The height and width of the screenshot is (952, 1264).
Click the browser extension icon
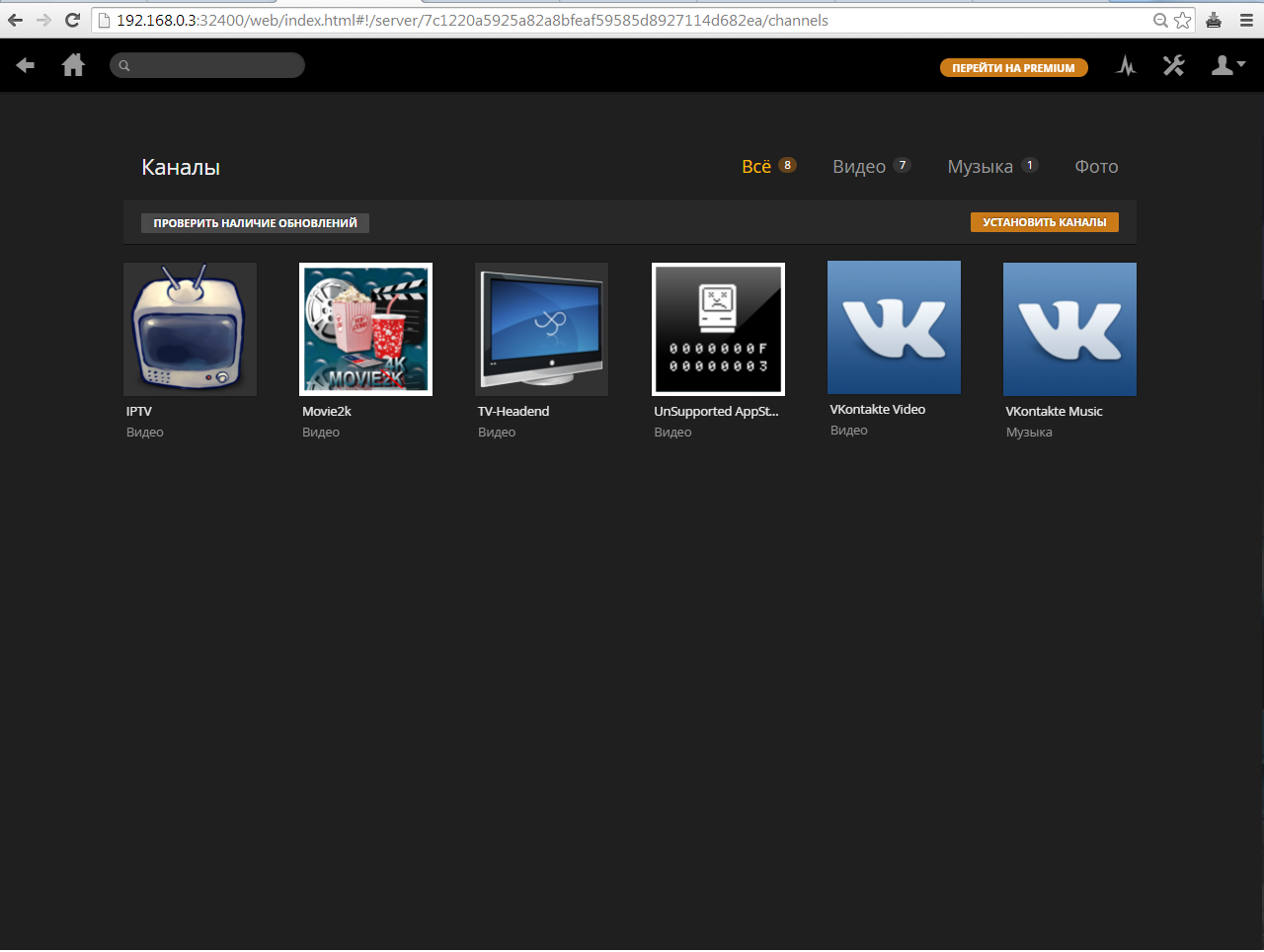coord(1214,20)
